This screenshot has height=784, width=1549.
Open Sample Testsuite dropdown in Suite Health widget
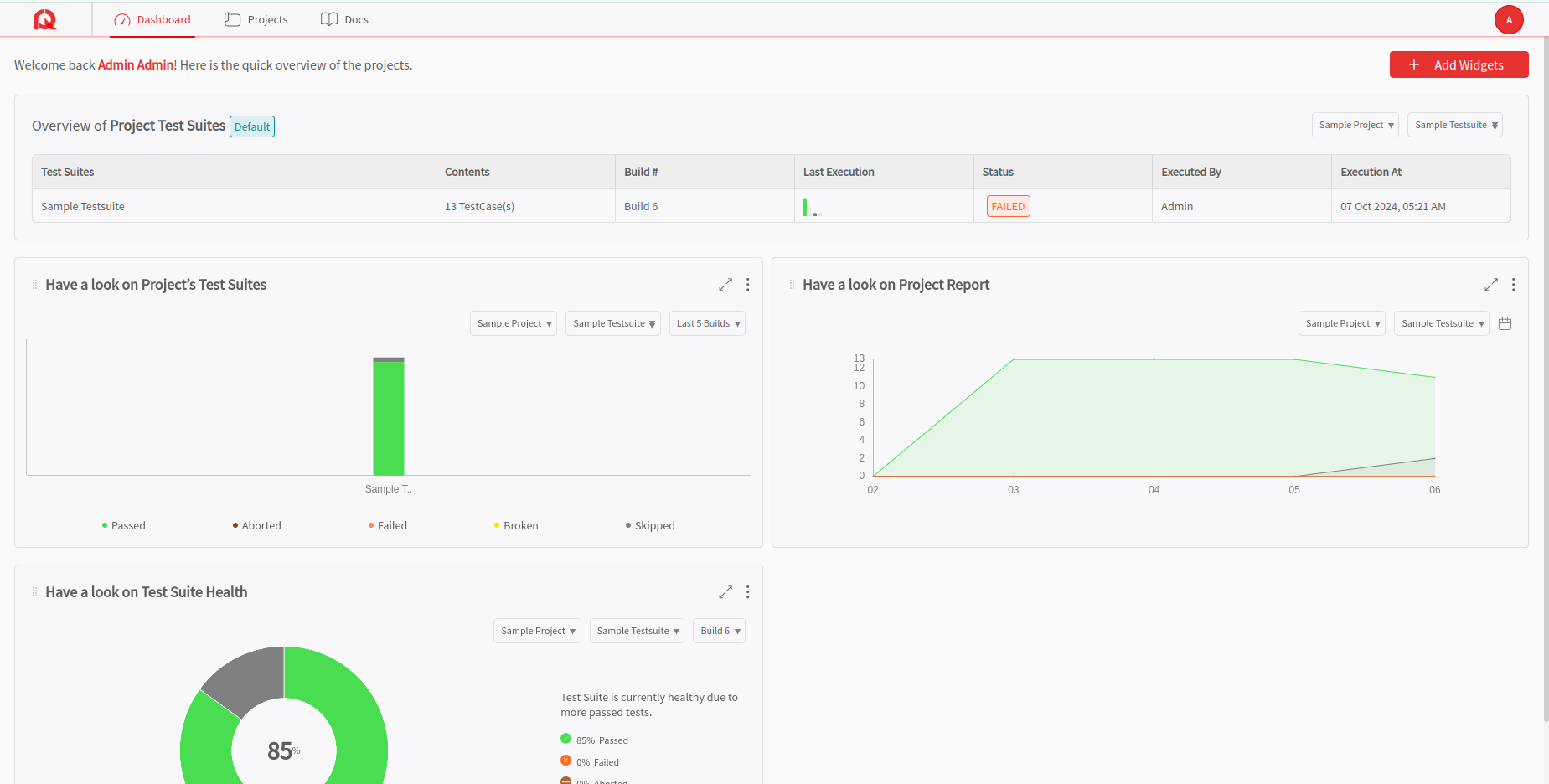[637, 631]
